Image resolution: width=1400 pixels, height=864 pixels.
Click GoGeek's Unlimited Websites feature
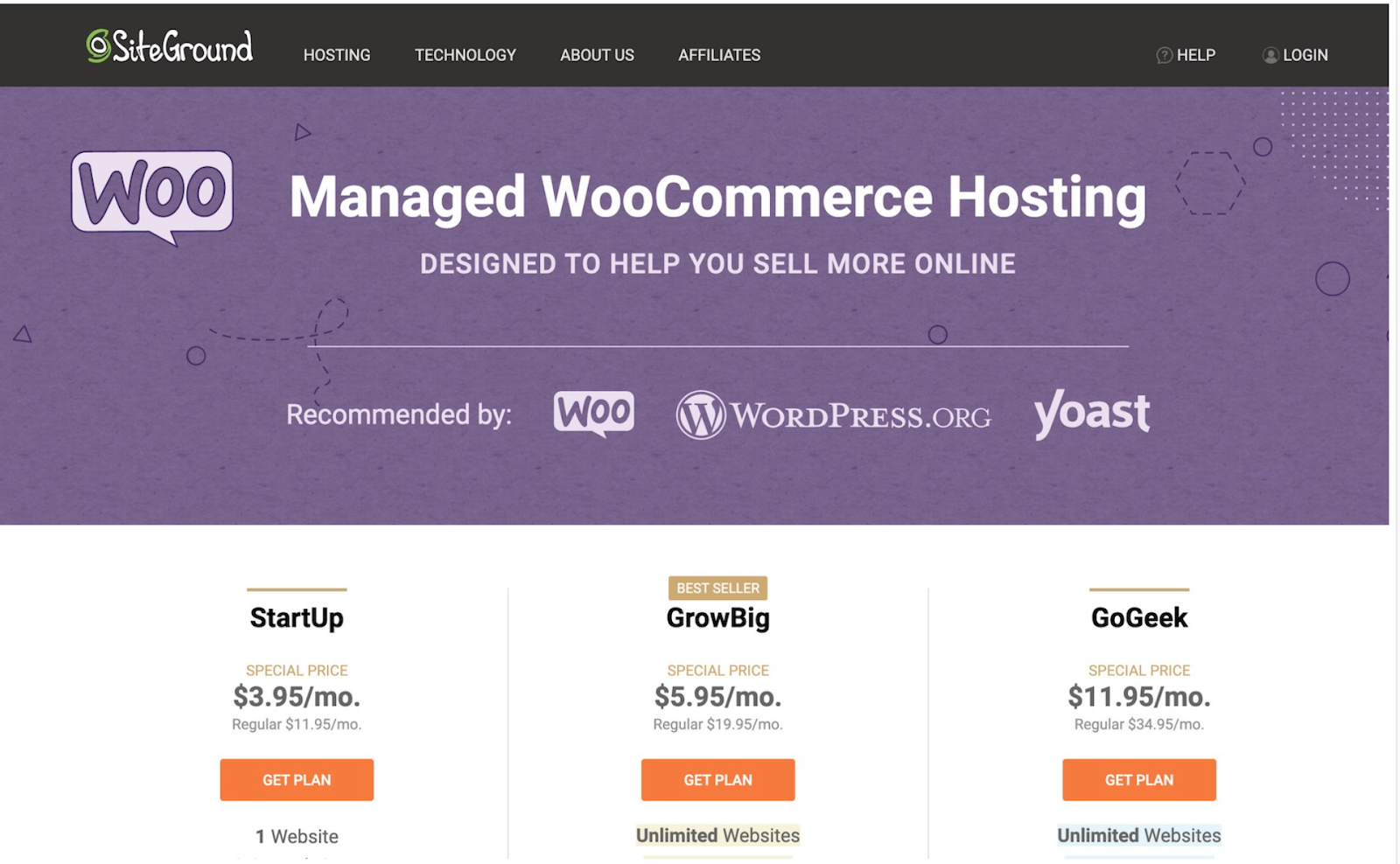click(x=1139, y=836)
